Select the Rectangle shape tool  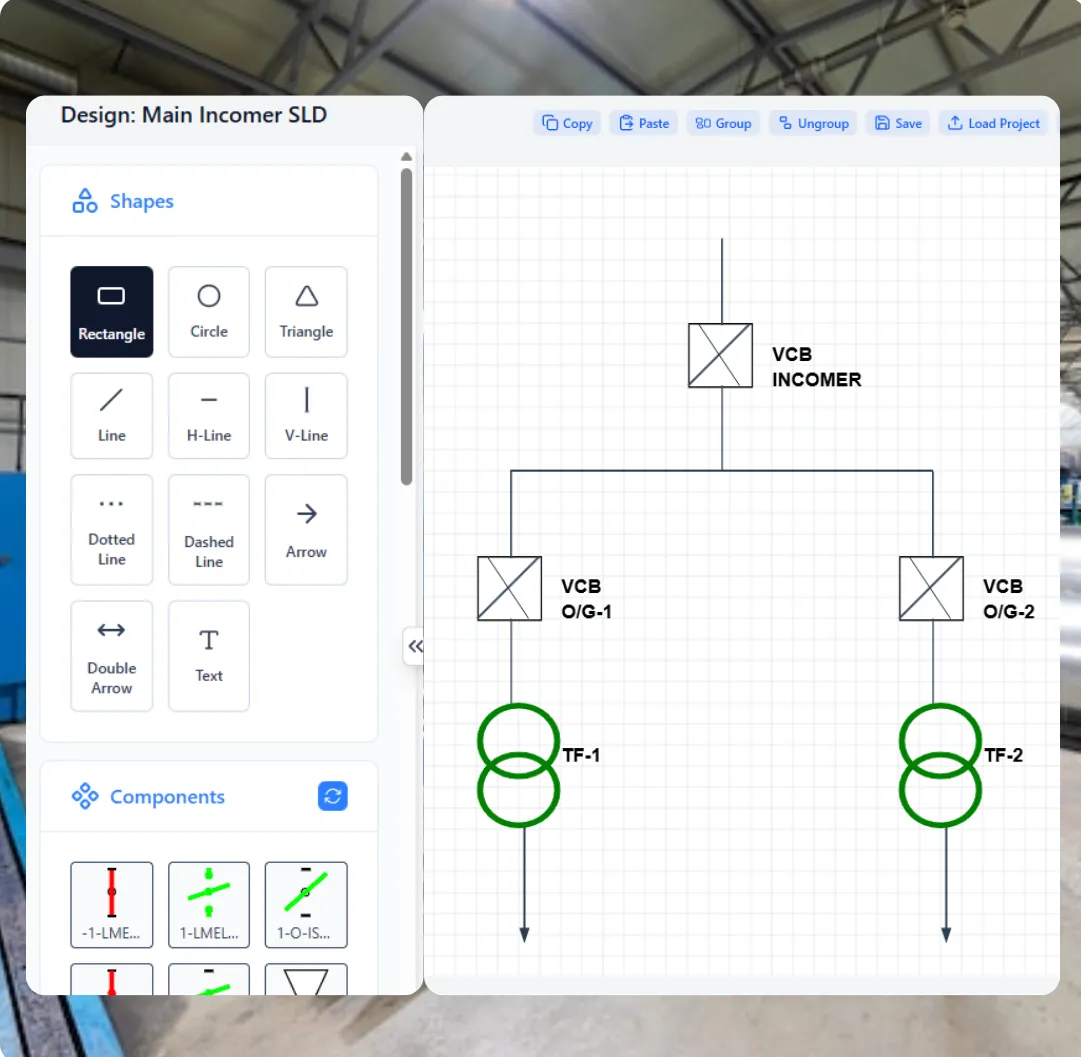click(111, 311)
